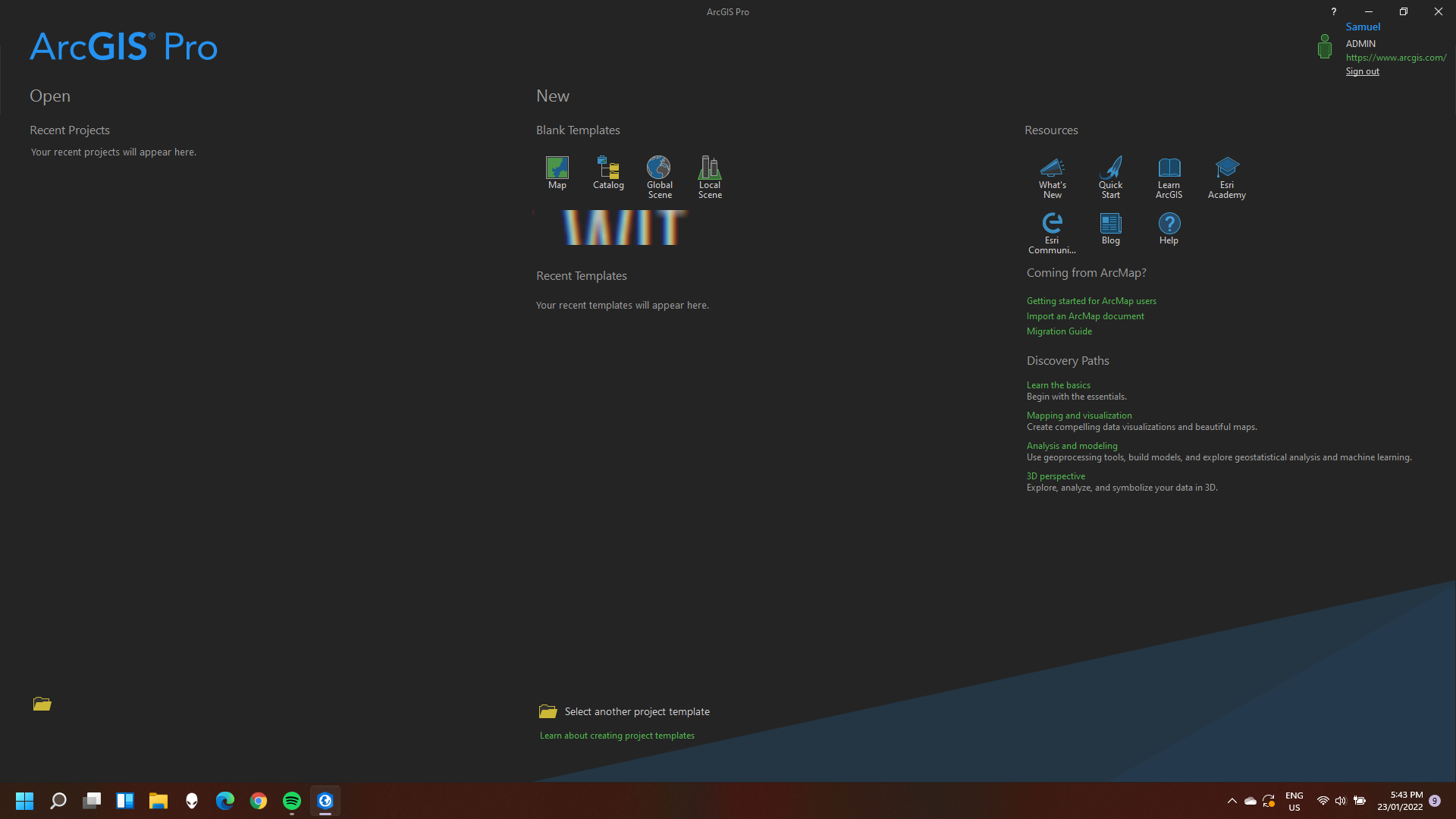Click Select another project template

[x=636, y=711]
